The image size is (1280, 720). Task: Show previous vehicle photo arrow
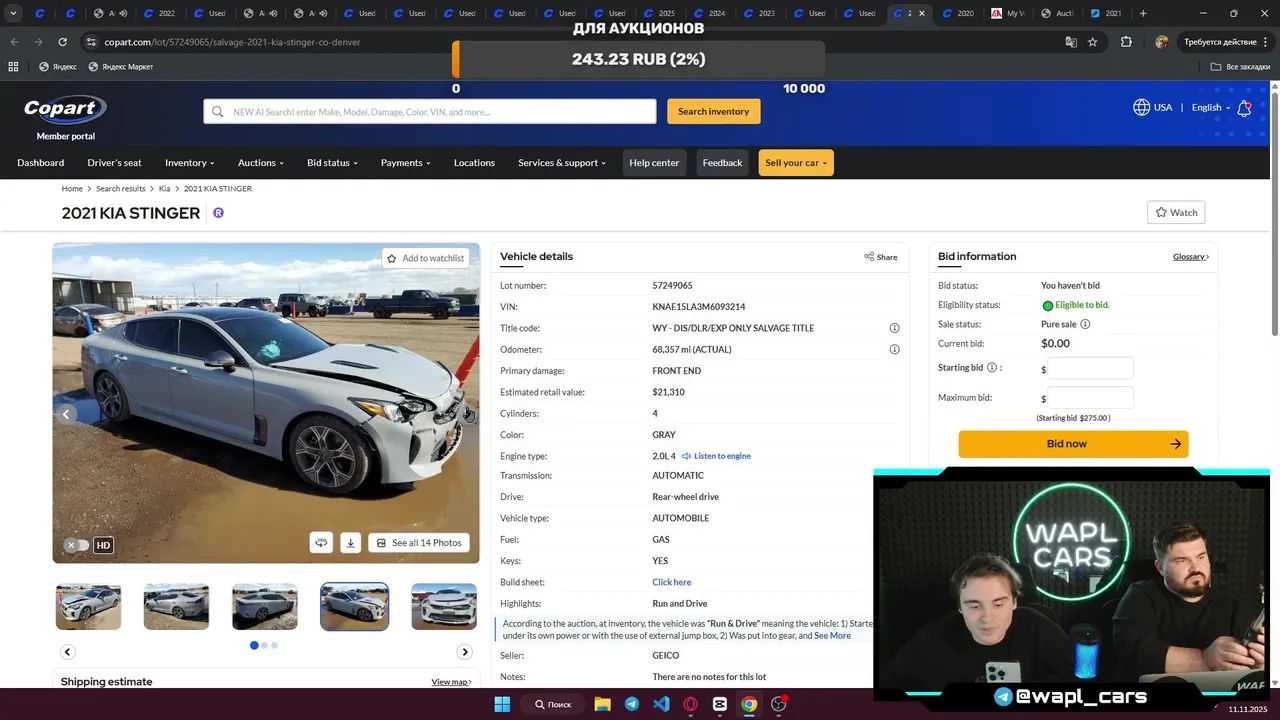point(66,414)
